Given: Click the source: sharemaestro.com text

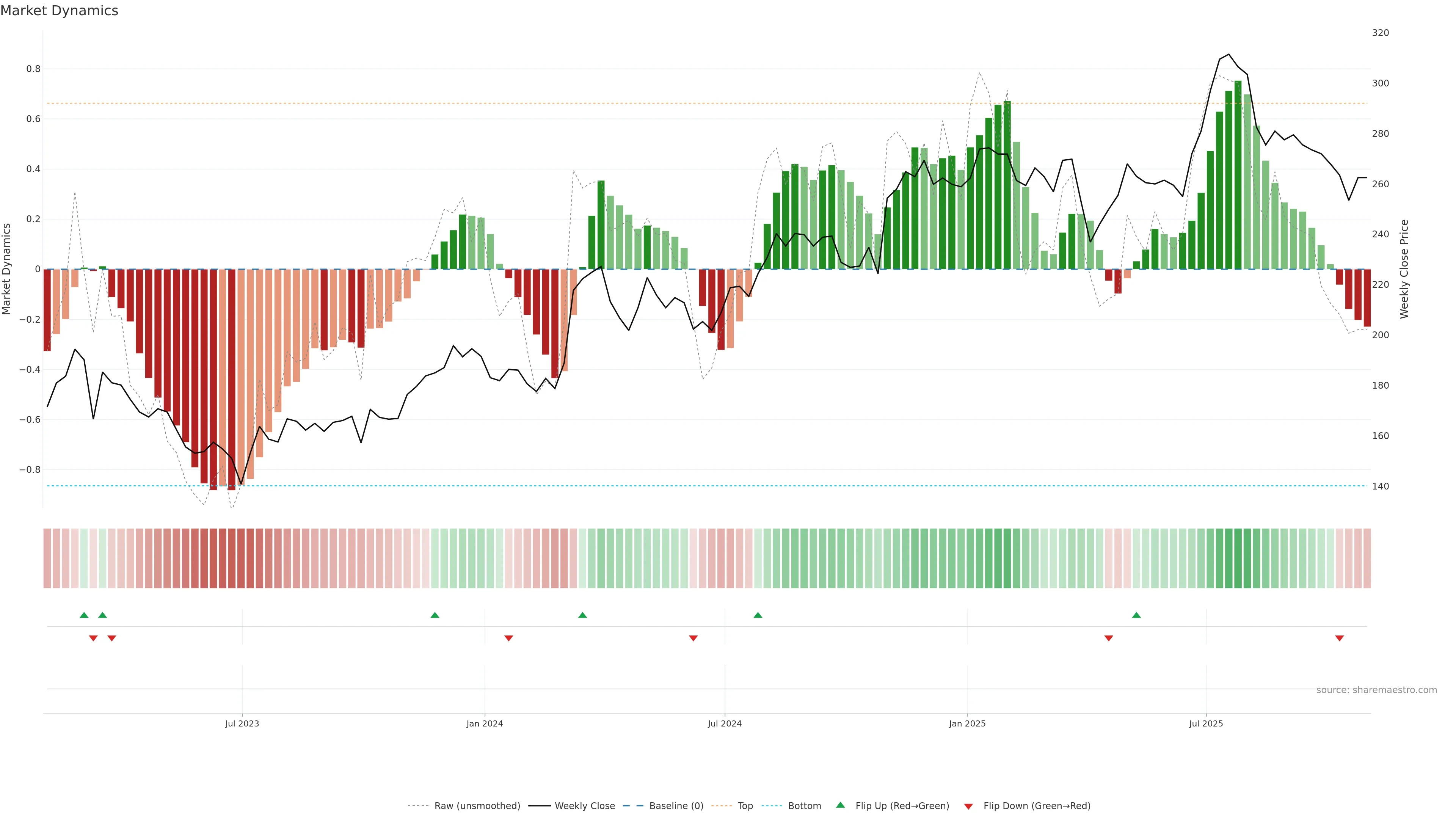Looking at the screenshot, I should tap(1376, 690).
